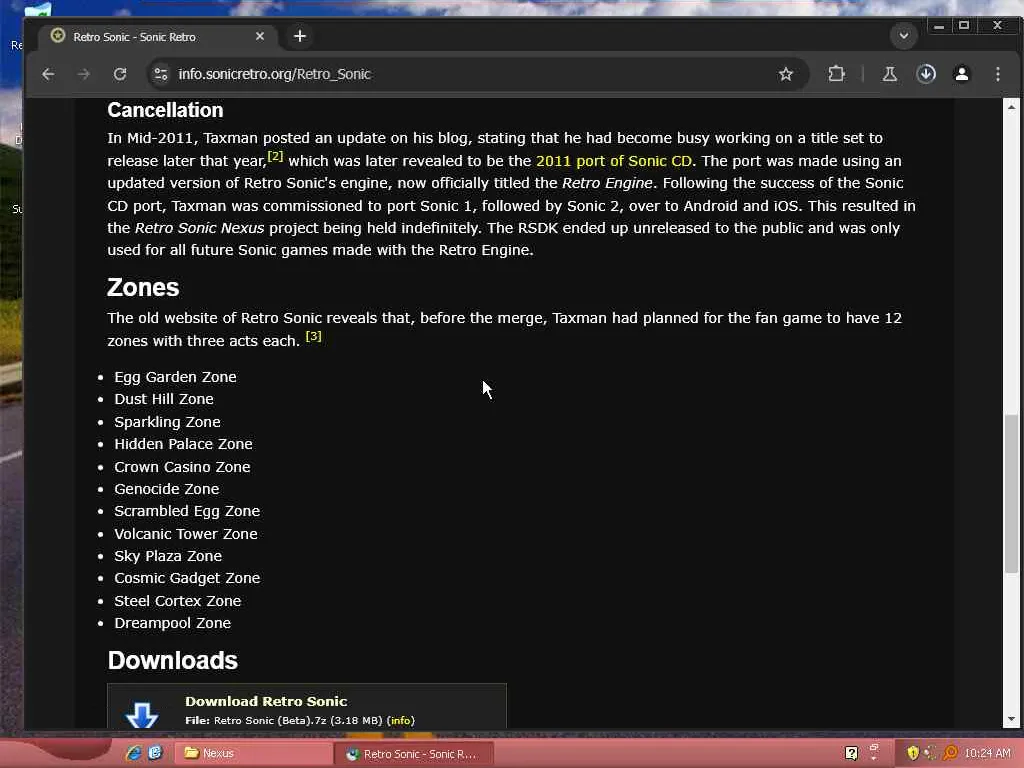
Task: Click Volcanic Tower Zone list item
Action: click(185, 534)
